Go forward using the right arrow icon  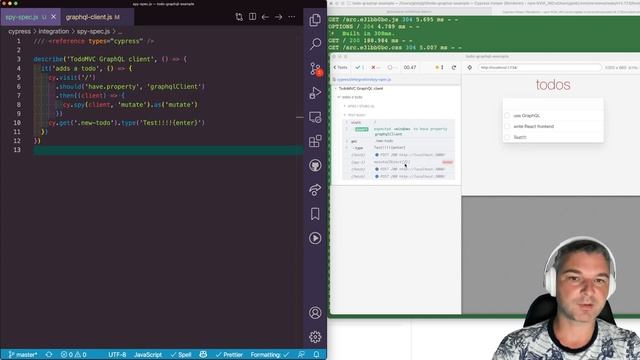pos(279,17)
